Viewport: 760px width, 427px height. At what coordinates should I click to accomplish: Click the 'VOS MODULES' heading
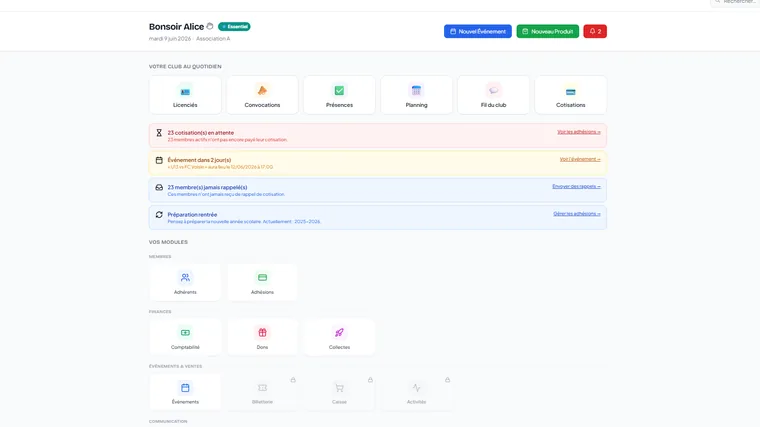[x=168, y=242]
